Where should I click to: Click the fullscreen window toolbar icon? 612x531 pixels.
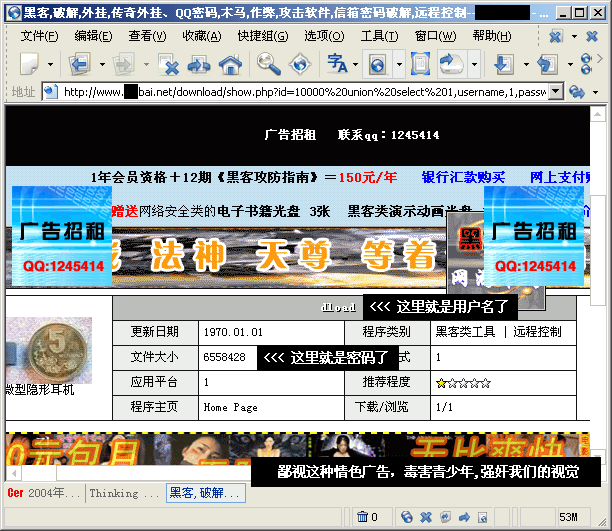[421, 65]
